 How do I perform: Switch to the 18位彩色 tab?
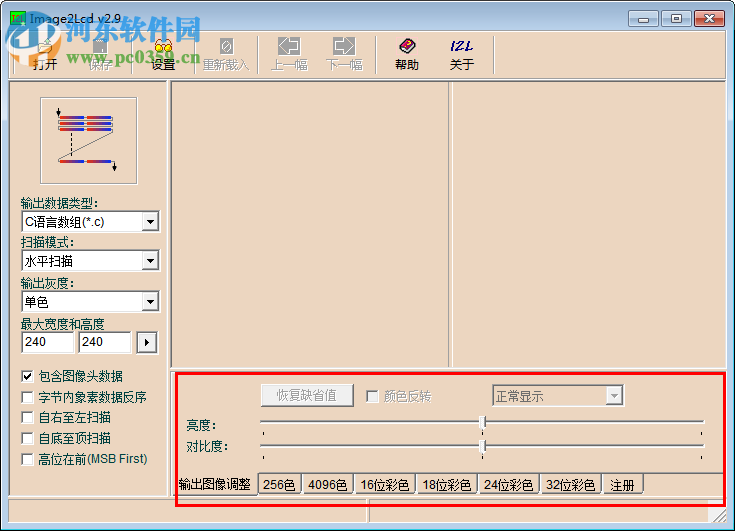click(x=447, y=485)
